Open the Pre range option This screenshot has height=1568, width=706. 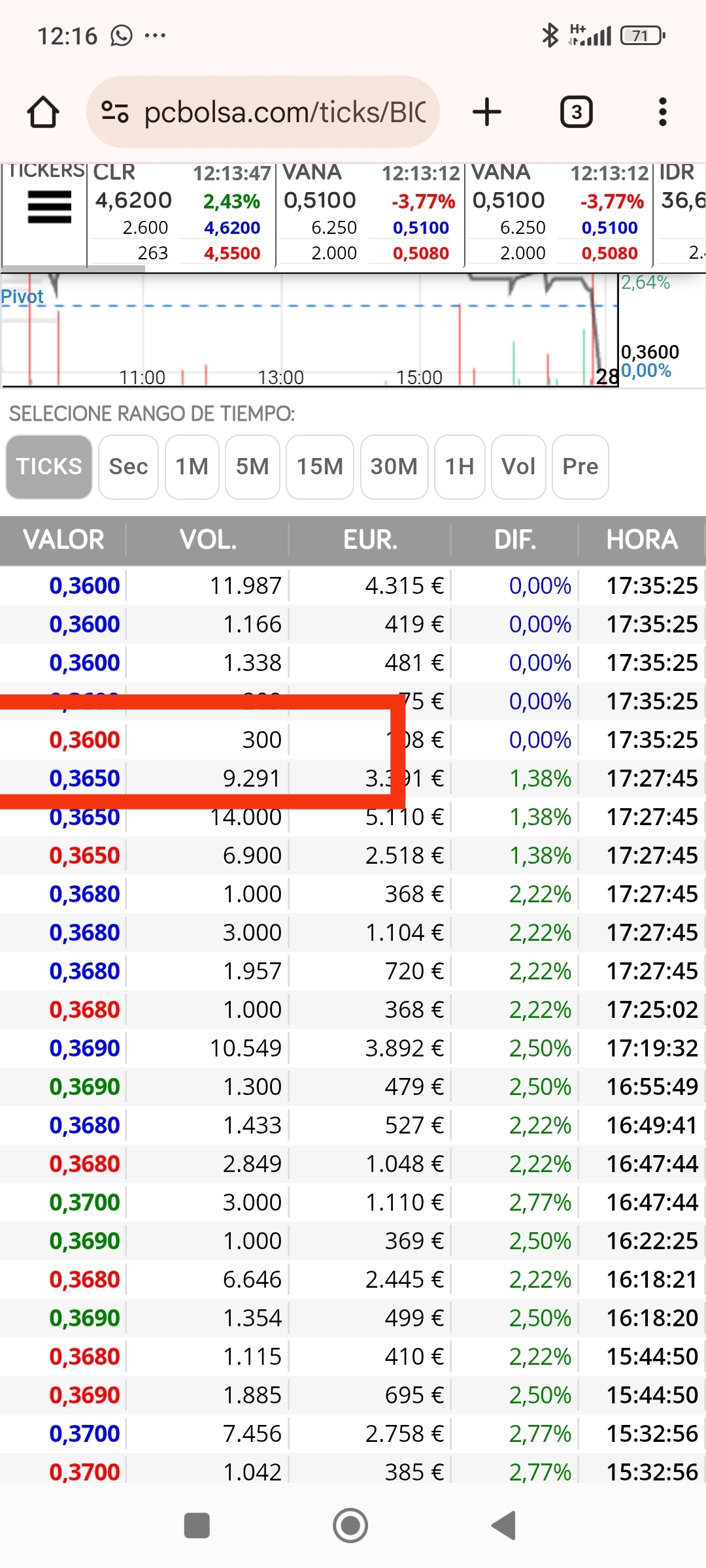580,467
